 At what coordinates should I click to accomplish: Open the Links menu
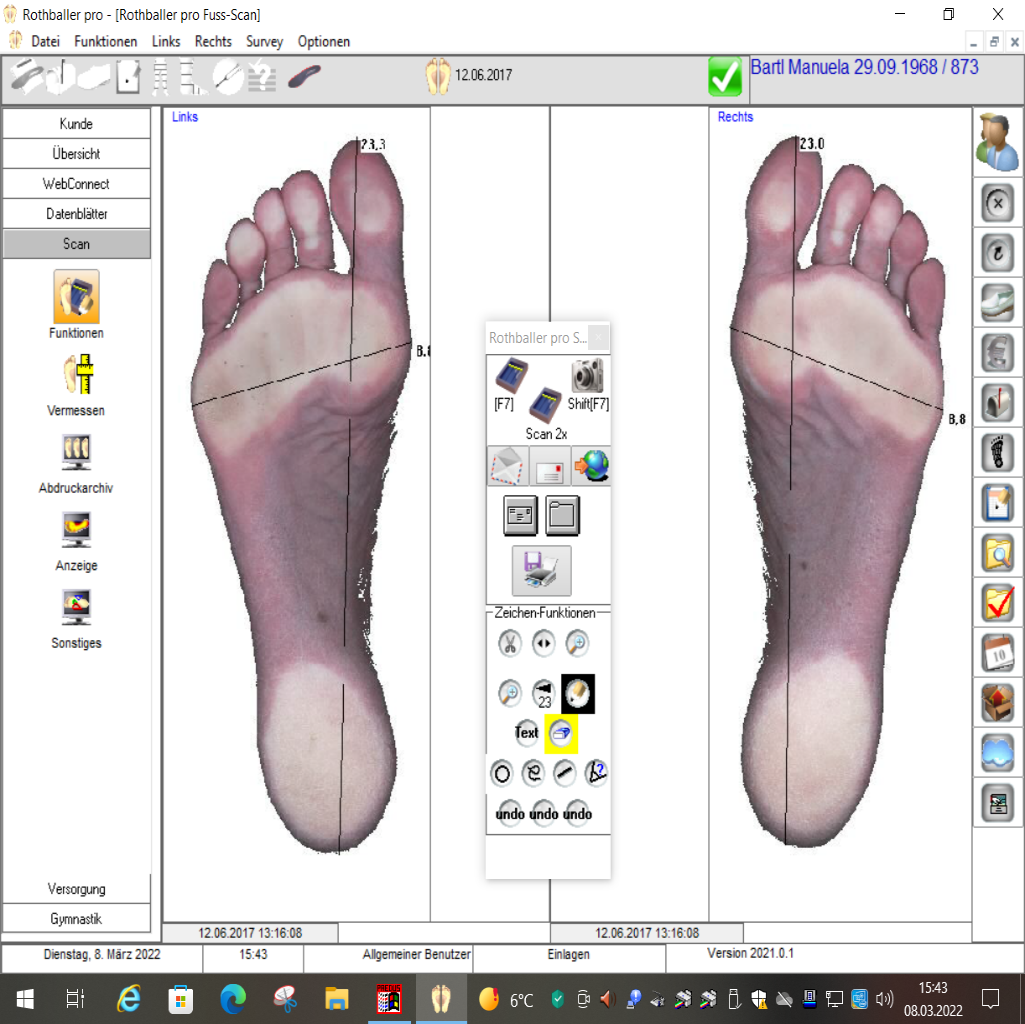tap(166, 41)
